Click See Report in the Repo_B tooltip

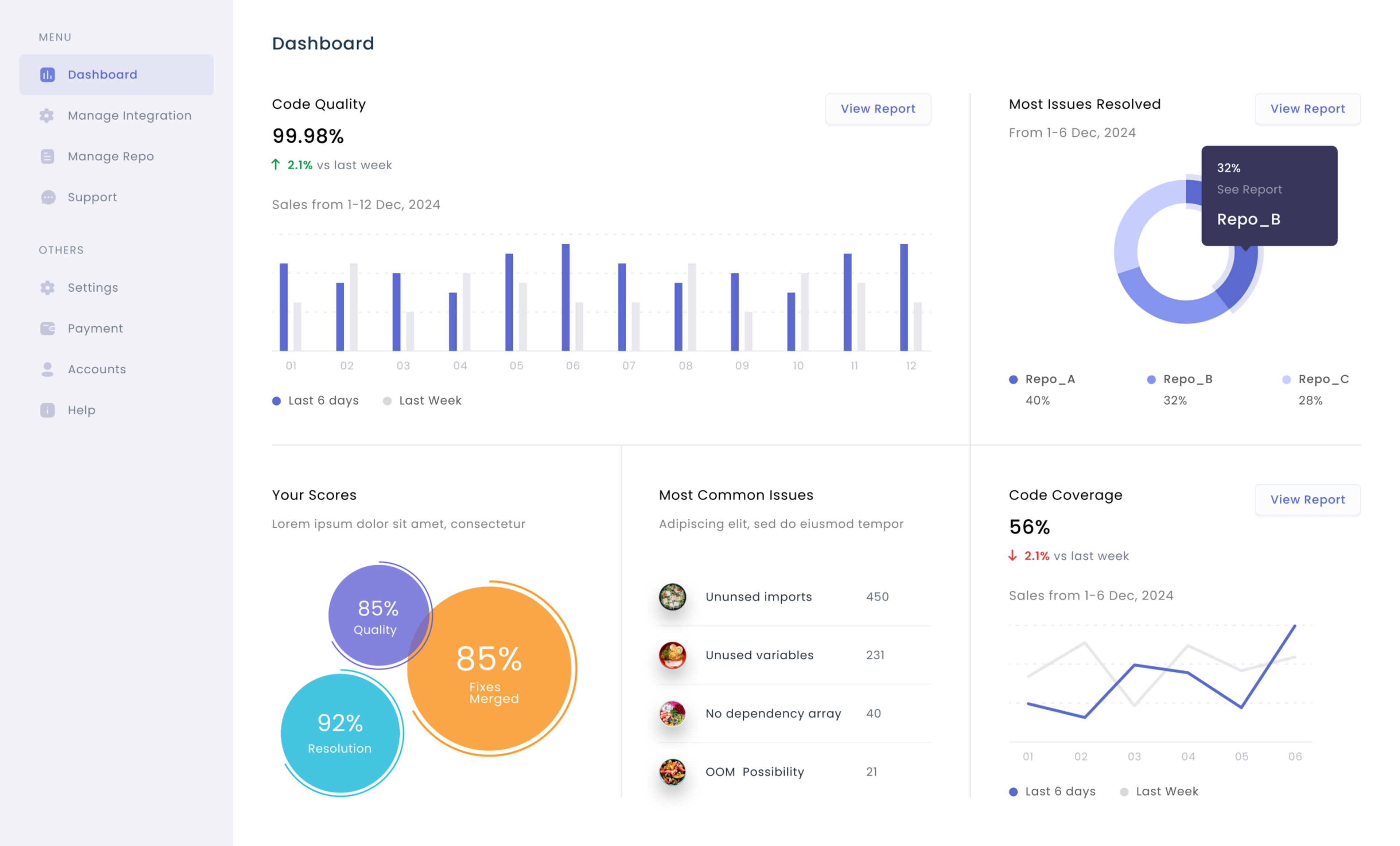tap(1249, 190)
